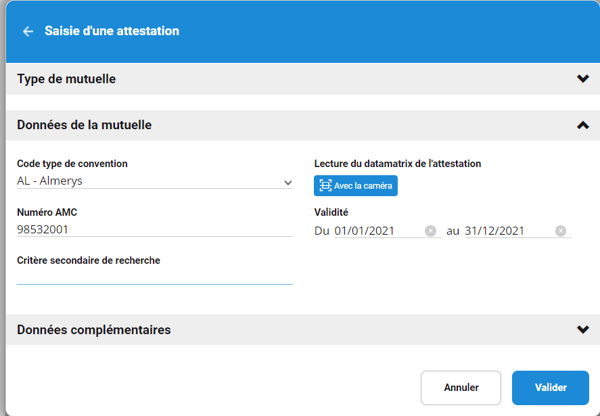Clear the end date 31/12/2021

tap(561, 231)
